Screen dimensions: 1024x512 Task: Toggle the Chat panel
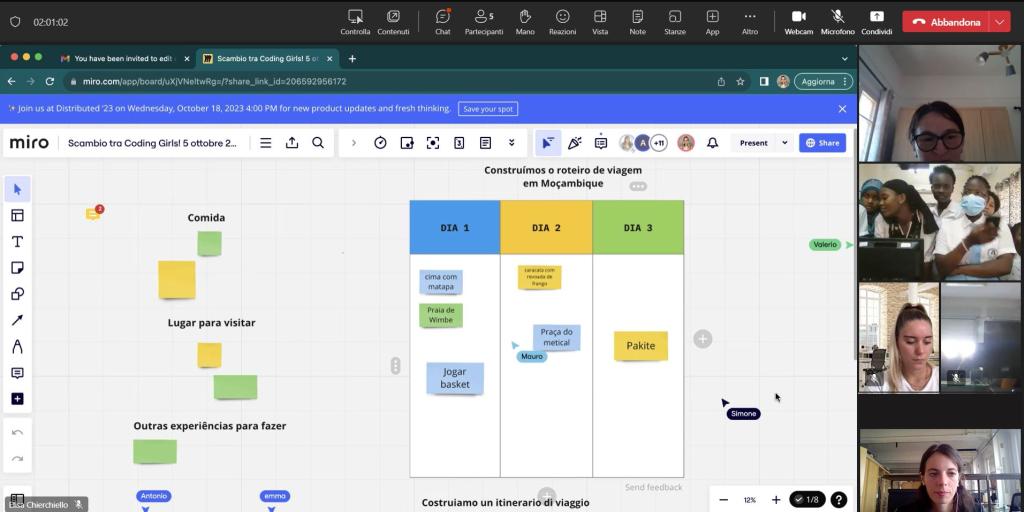(443, 22)
